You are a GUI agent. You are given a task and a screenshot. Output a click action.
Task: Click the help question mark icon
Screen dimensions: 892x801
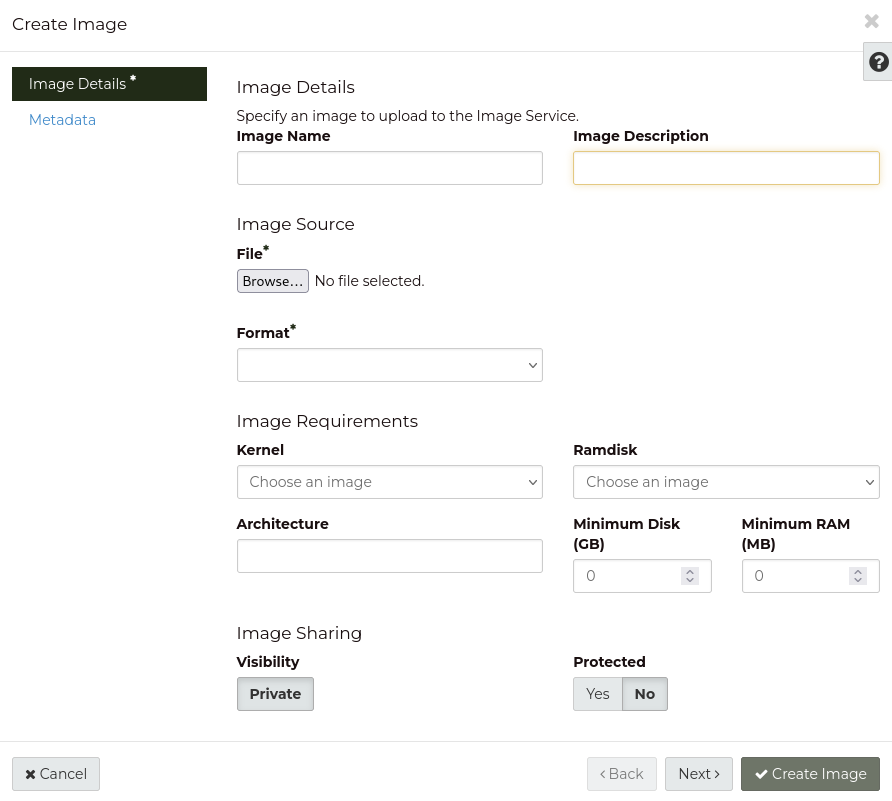point(878,62)
